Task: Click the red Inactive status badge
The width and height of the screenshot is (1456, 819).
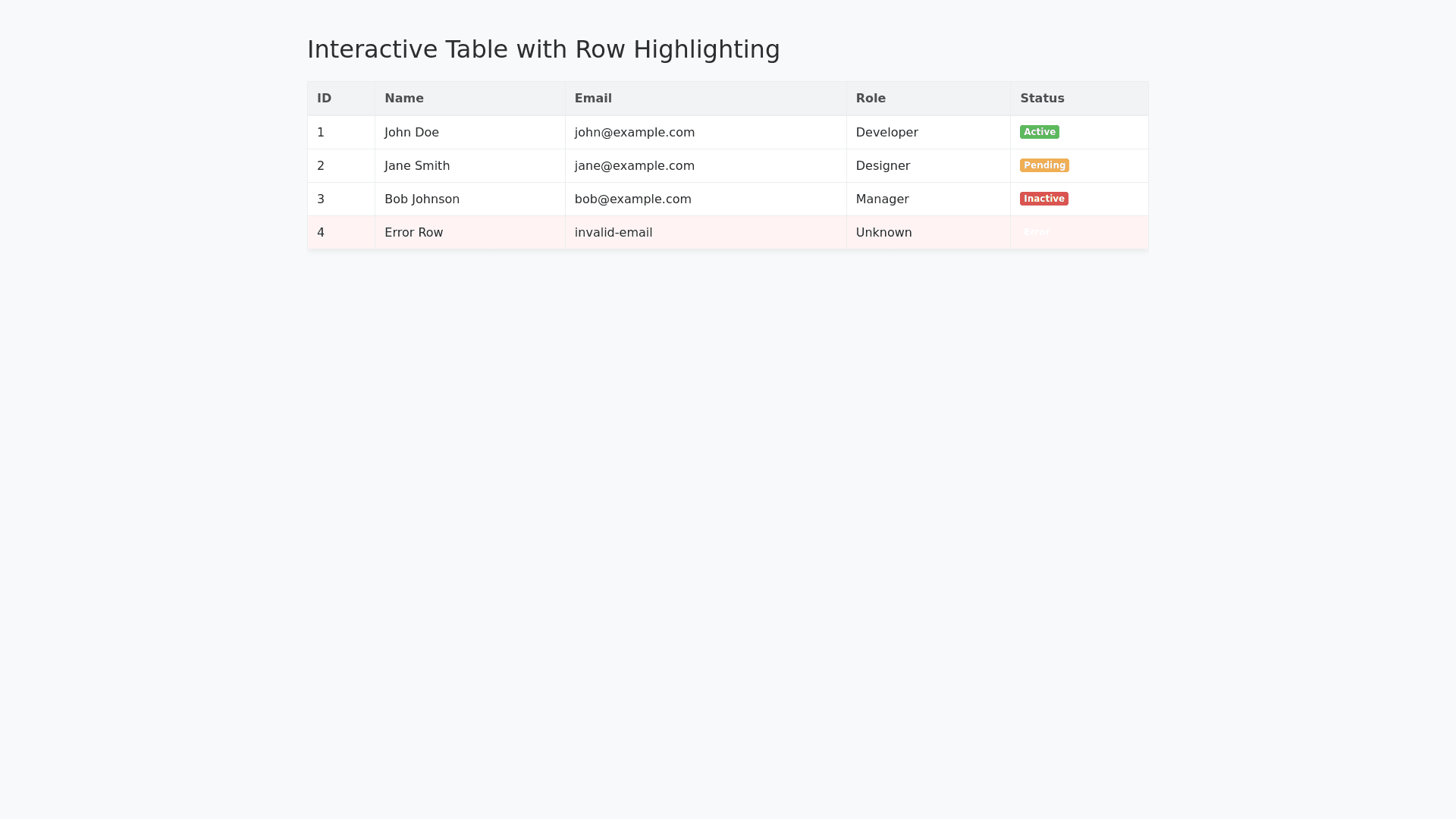Action: (x=1043, y=199)
